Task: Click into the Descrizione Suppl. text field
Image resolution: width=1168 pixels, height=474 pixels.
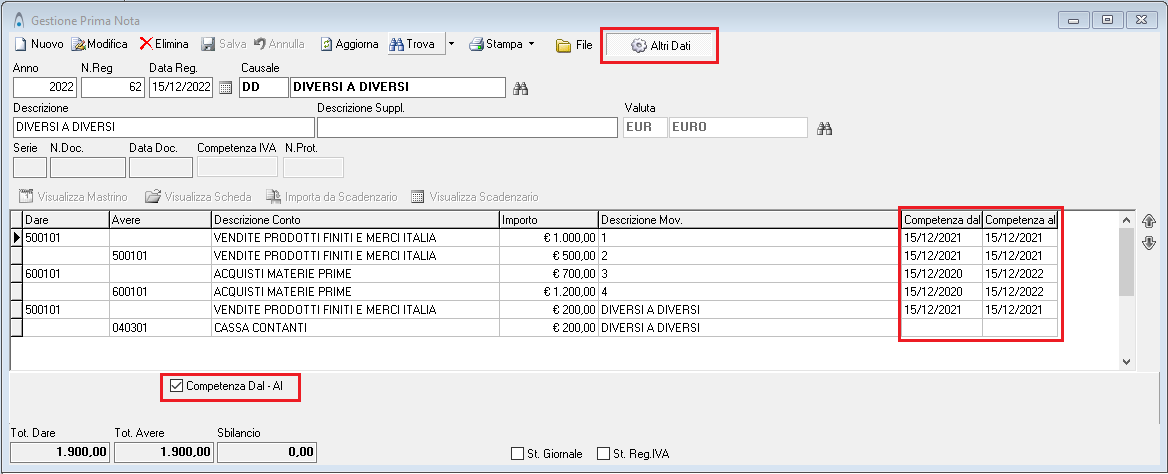Action: (x=467, y=128)
